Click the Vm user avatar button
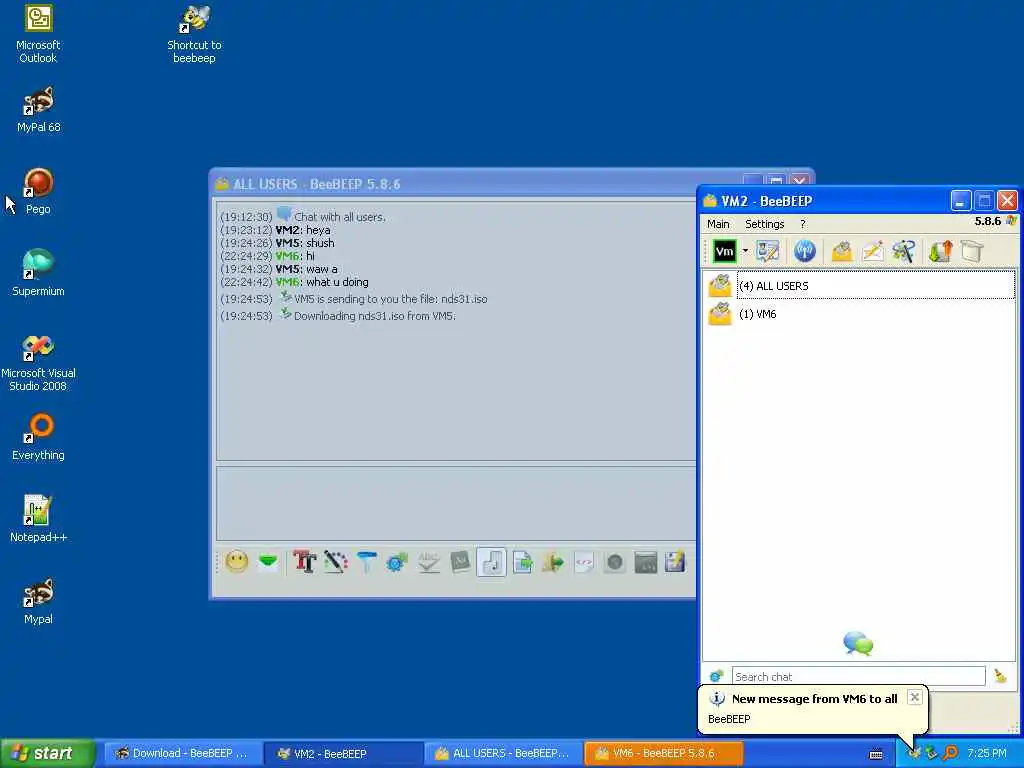1024x768 pixels. [725, 251]
